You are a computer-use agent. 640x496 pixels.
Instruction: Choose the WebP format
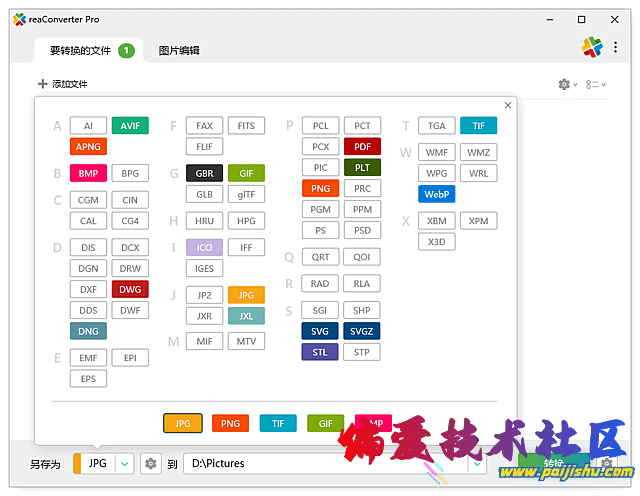click(x=437, y=194)
